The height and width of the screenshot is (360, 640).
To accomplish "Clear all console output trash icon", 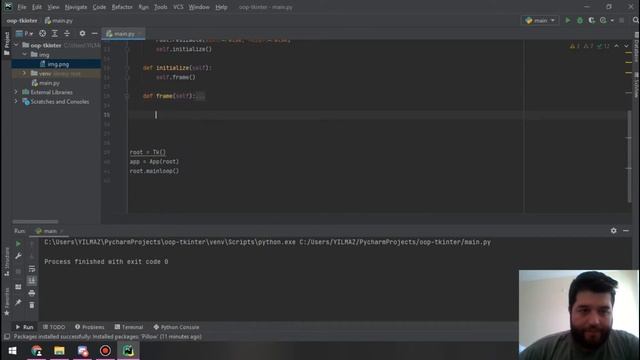I will pos(32,305).
